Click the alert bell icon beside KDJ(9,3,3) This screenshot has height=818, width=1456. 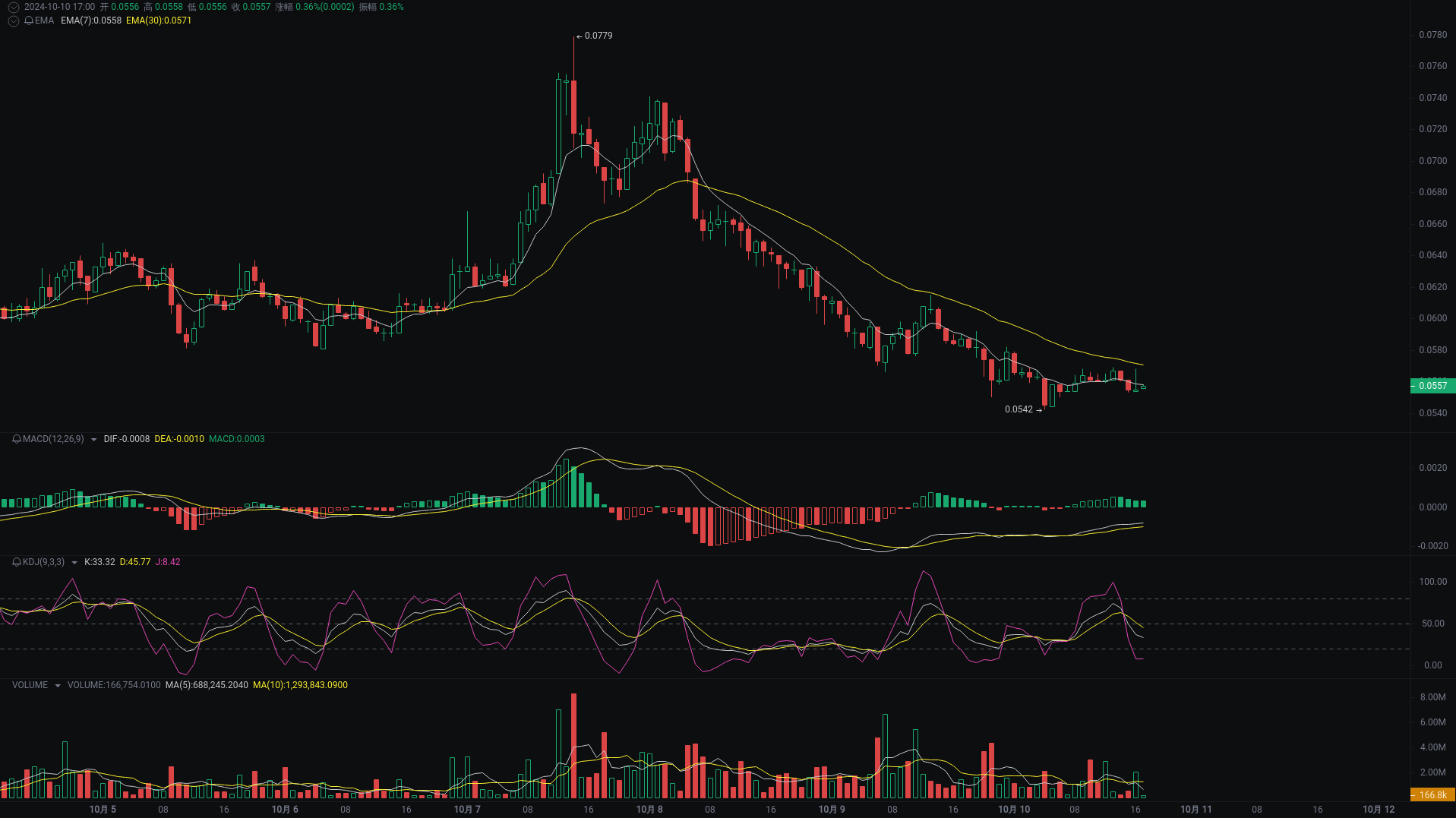(x=15, y=562)
